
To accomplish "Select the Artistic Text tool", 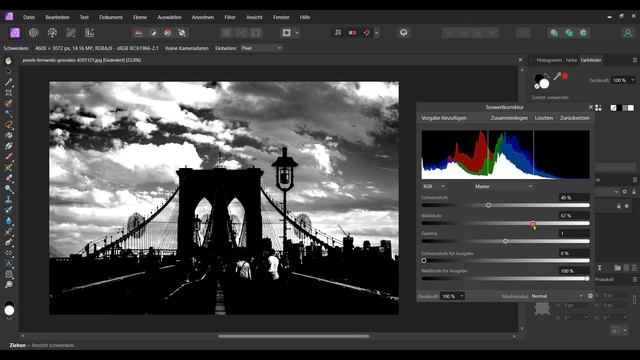I will click(x=9, y=263).
